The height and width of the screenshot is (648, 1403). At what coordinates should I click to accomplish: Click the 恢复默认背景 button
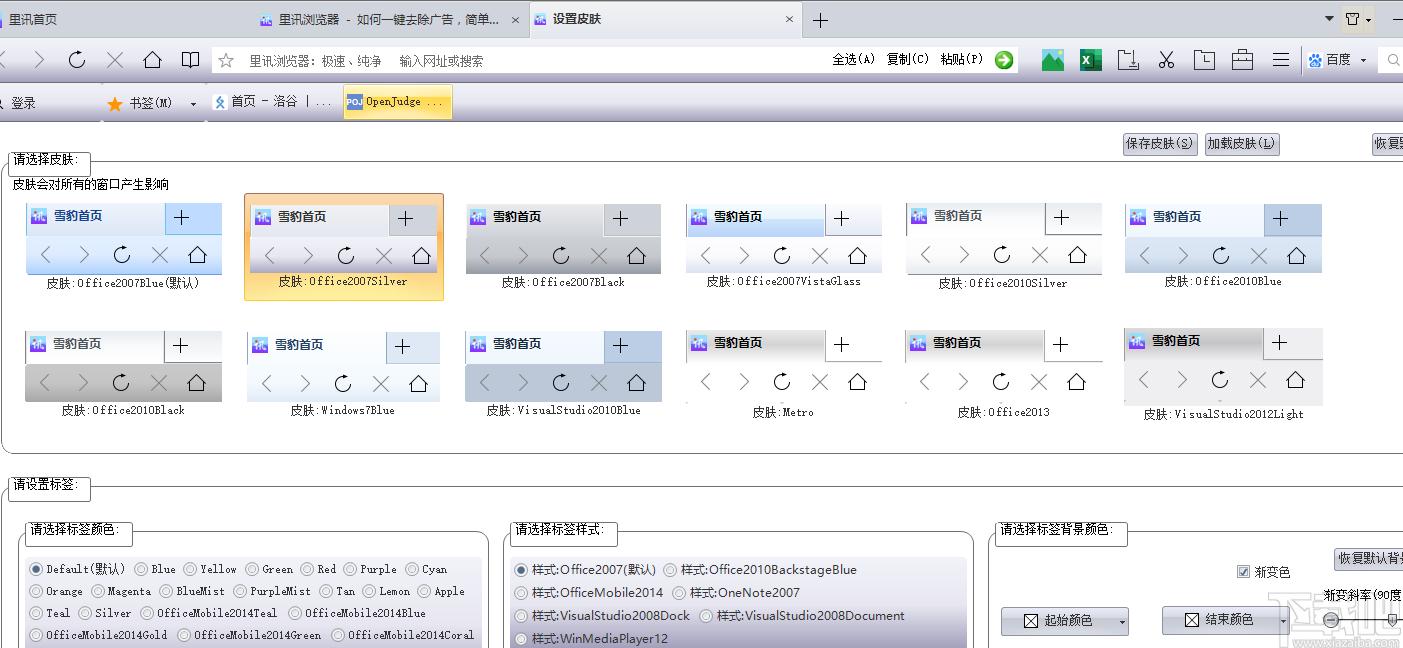pos(1369,558)
